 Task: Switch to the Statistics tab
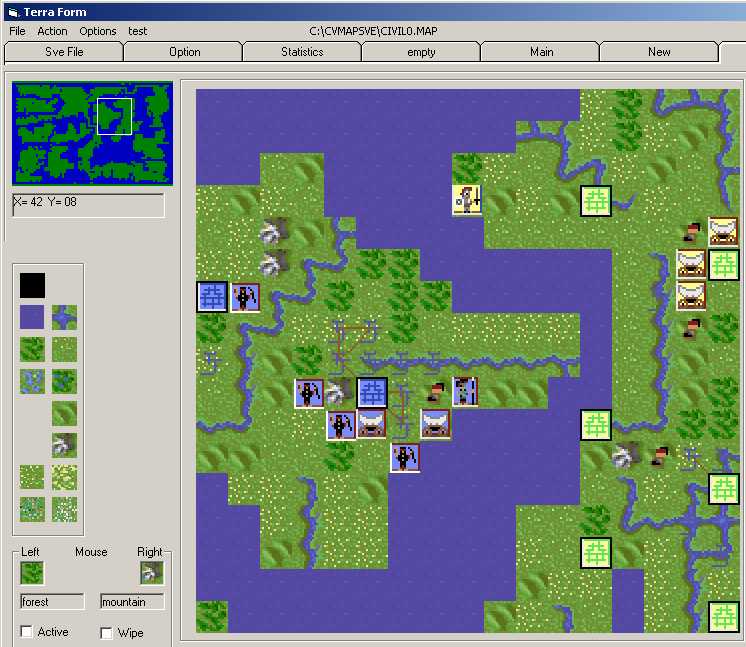tap(302, 52)
